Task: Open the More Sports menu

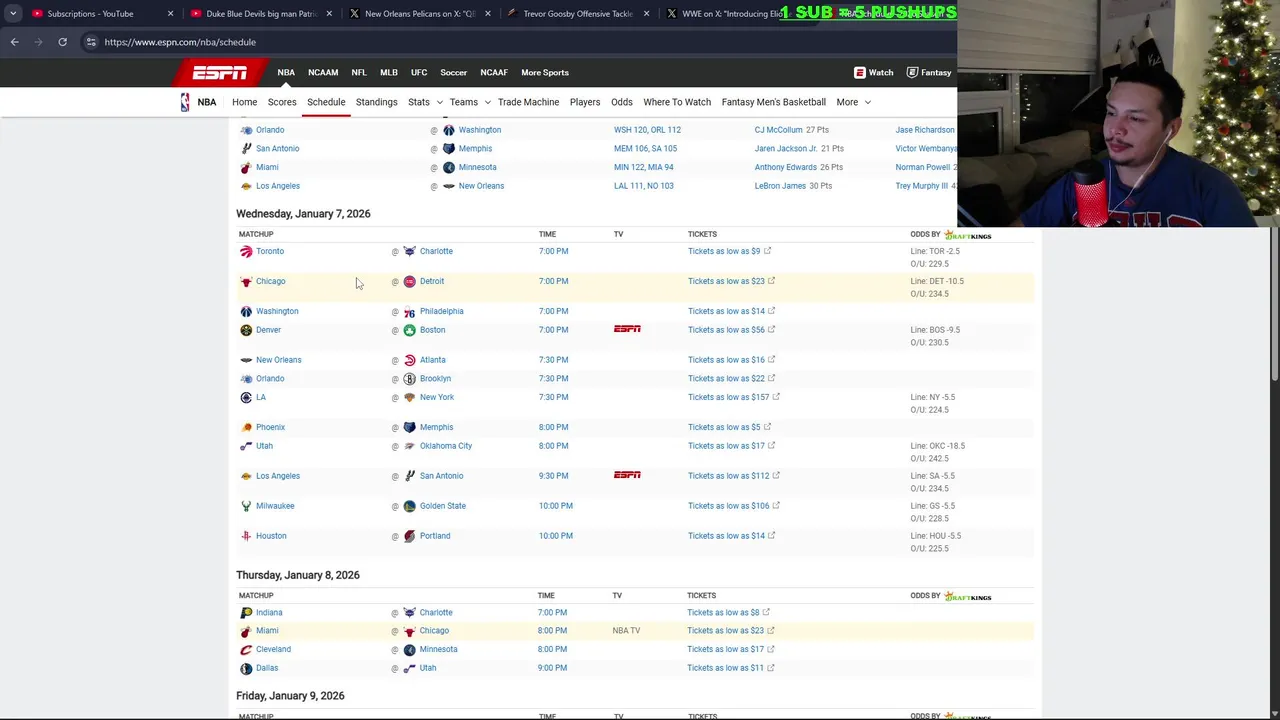Action: coord(545,72)
